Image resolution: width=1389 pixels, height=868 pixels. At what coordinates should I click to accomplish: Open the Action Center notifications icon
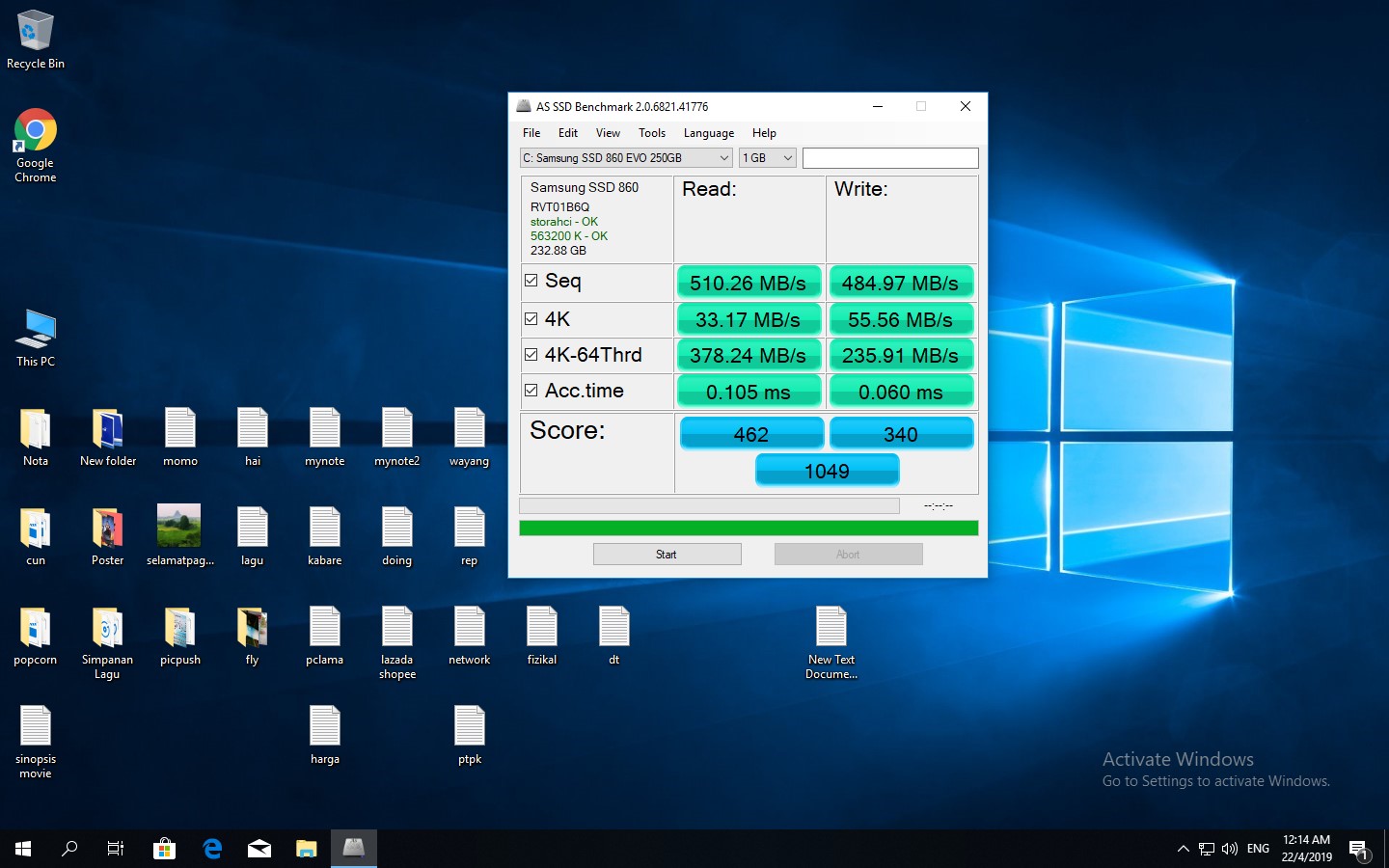pyautogui.click(x=1358, y=849)
